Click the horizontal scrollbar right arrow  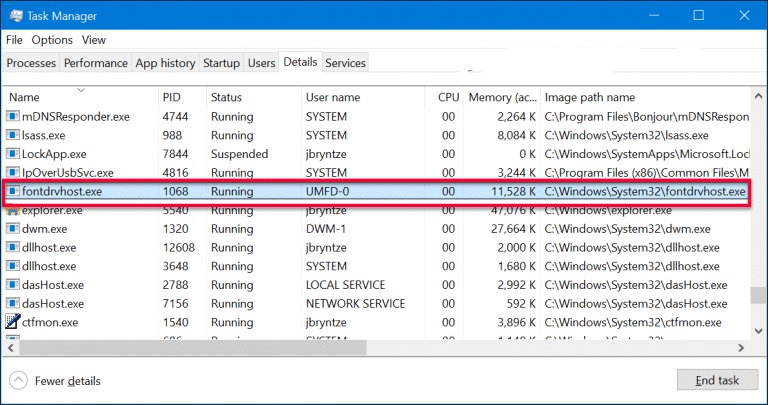pos(741,348)
